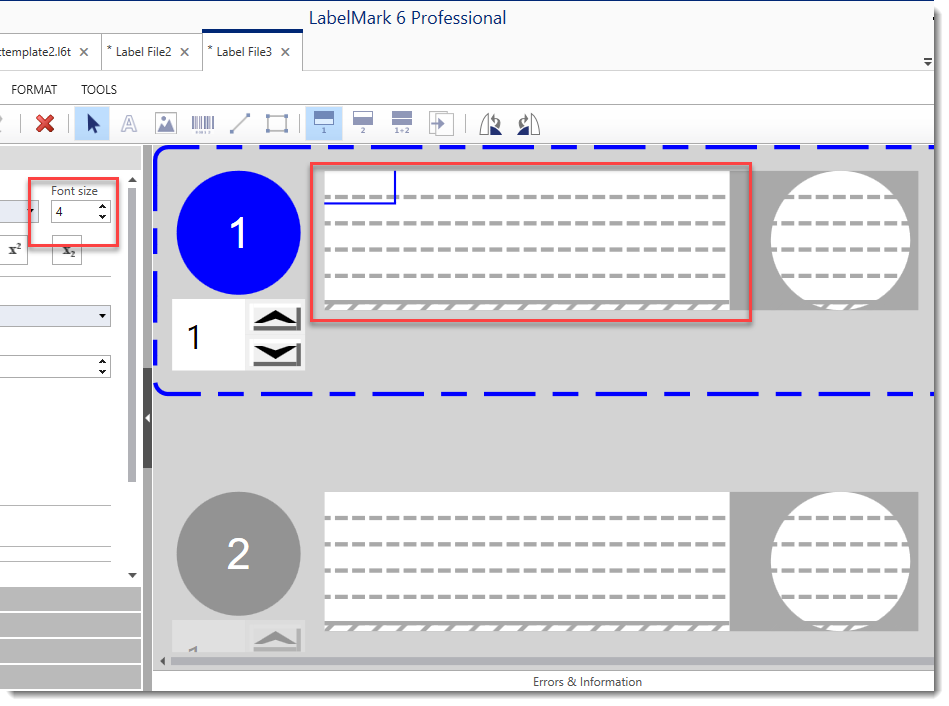The image size is (949, 706).
Task: Toggle the side 1 view button
Action: click(324, 123)
